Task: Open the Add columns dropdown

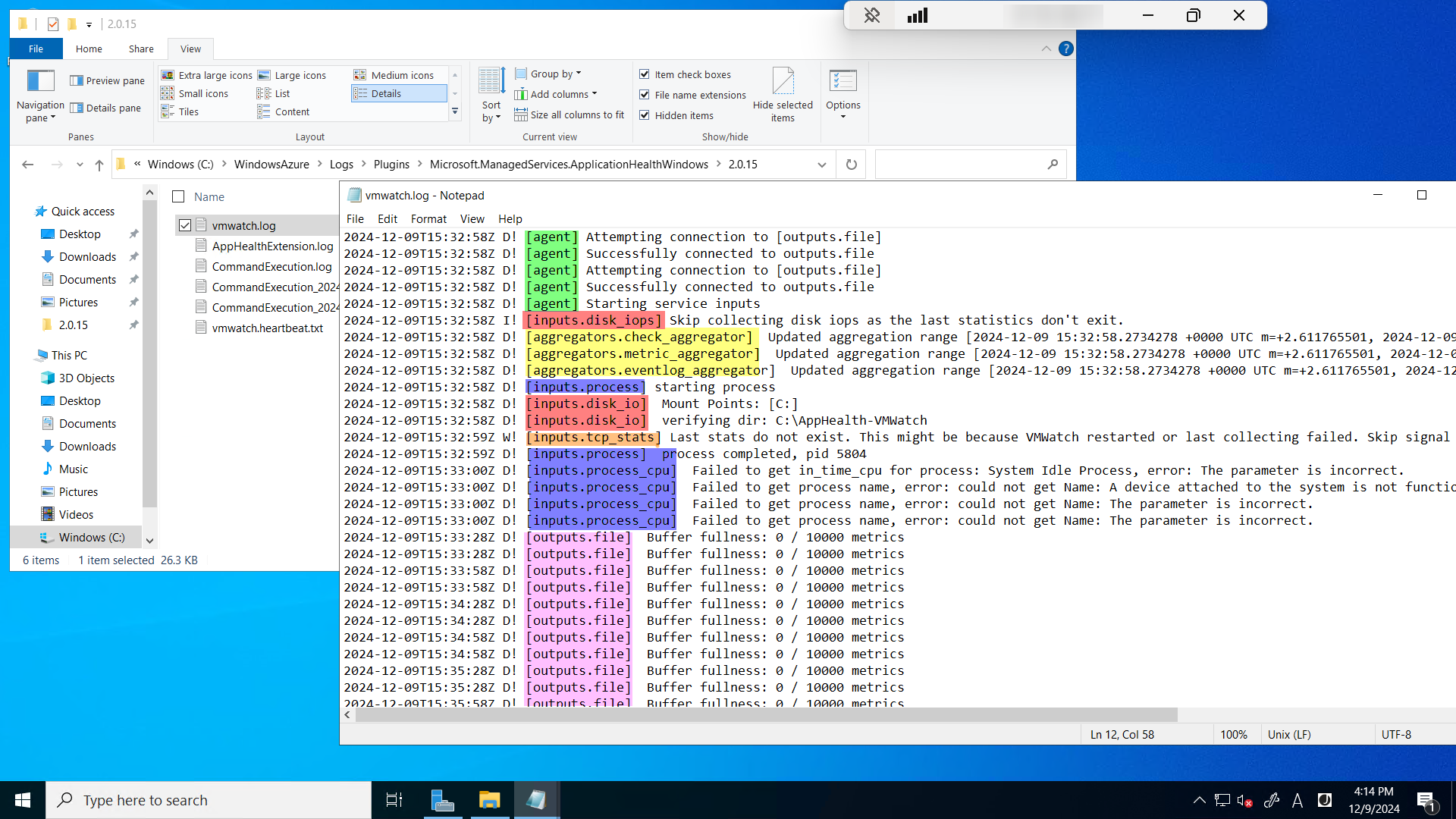Action: (555, 94)
